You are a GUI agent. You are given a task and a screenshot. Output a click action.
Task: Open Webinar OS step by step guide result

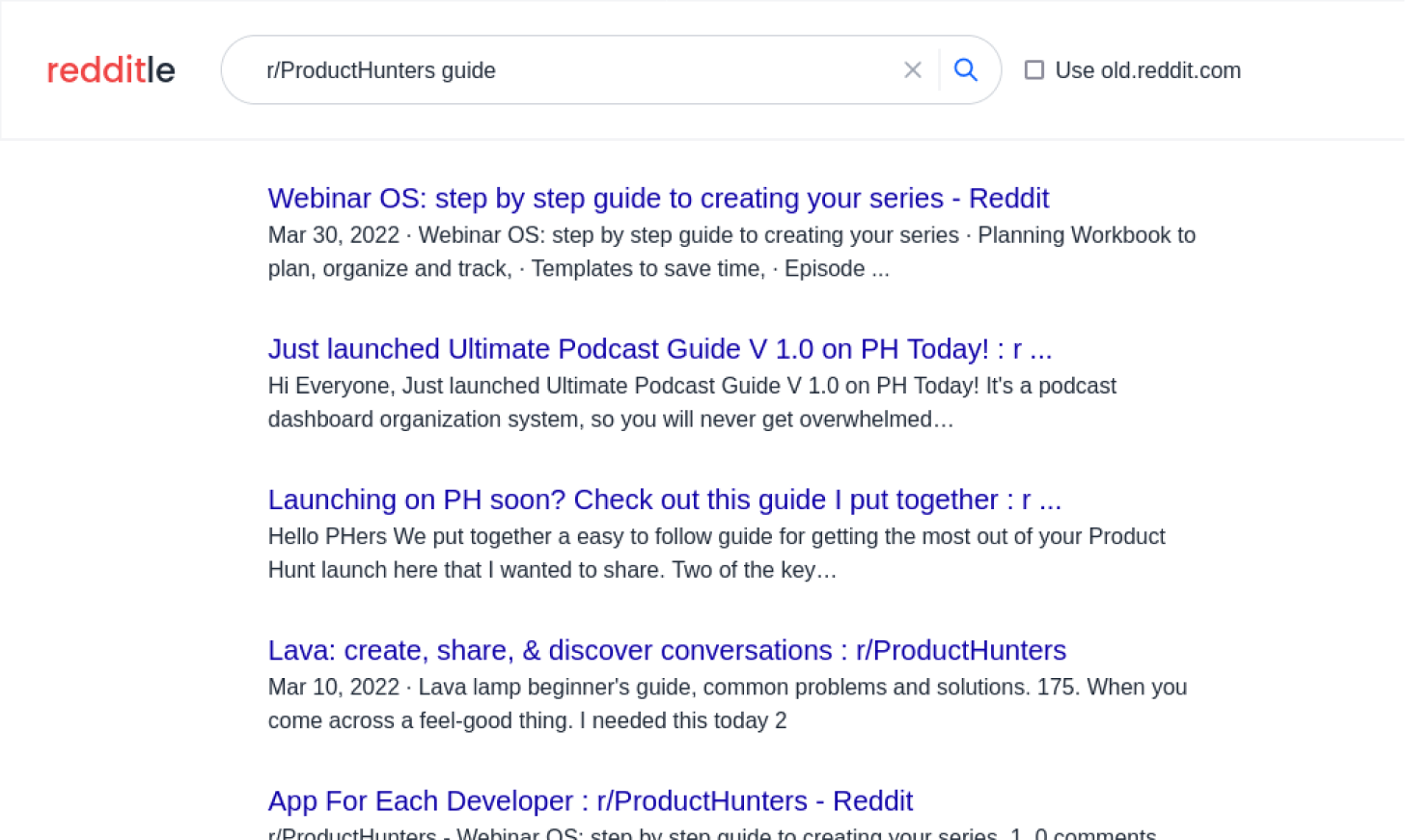658,198
